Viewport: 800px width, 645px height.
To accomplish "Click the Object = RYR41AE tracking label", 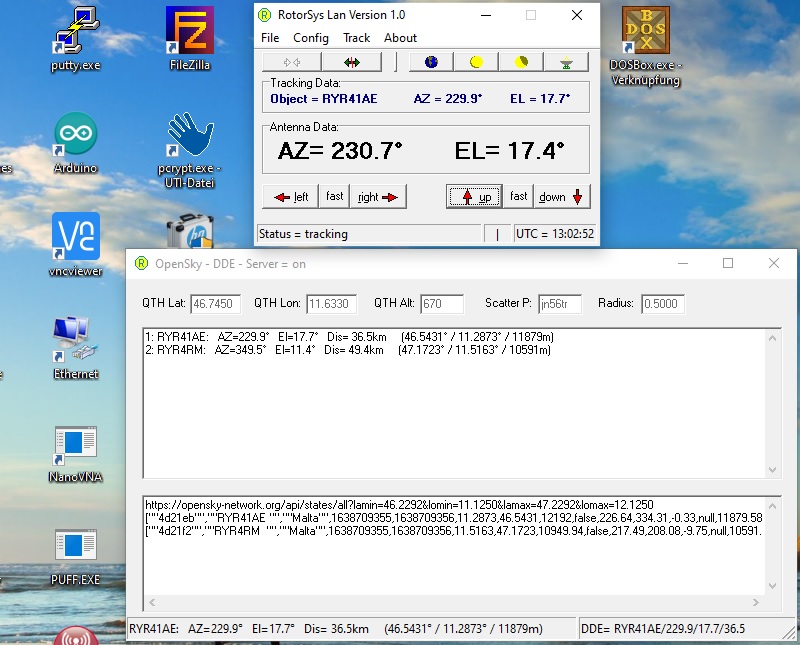I will pos(324,99).
